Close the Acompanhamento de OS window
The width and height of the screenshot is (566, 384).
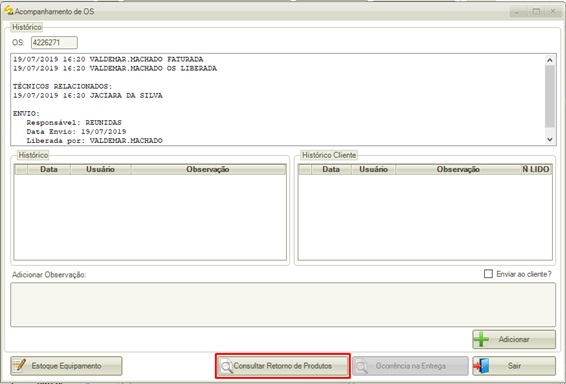click(x=553, y=12)
